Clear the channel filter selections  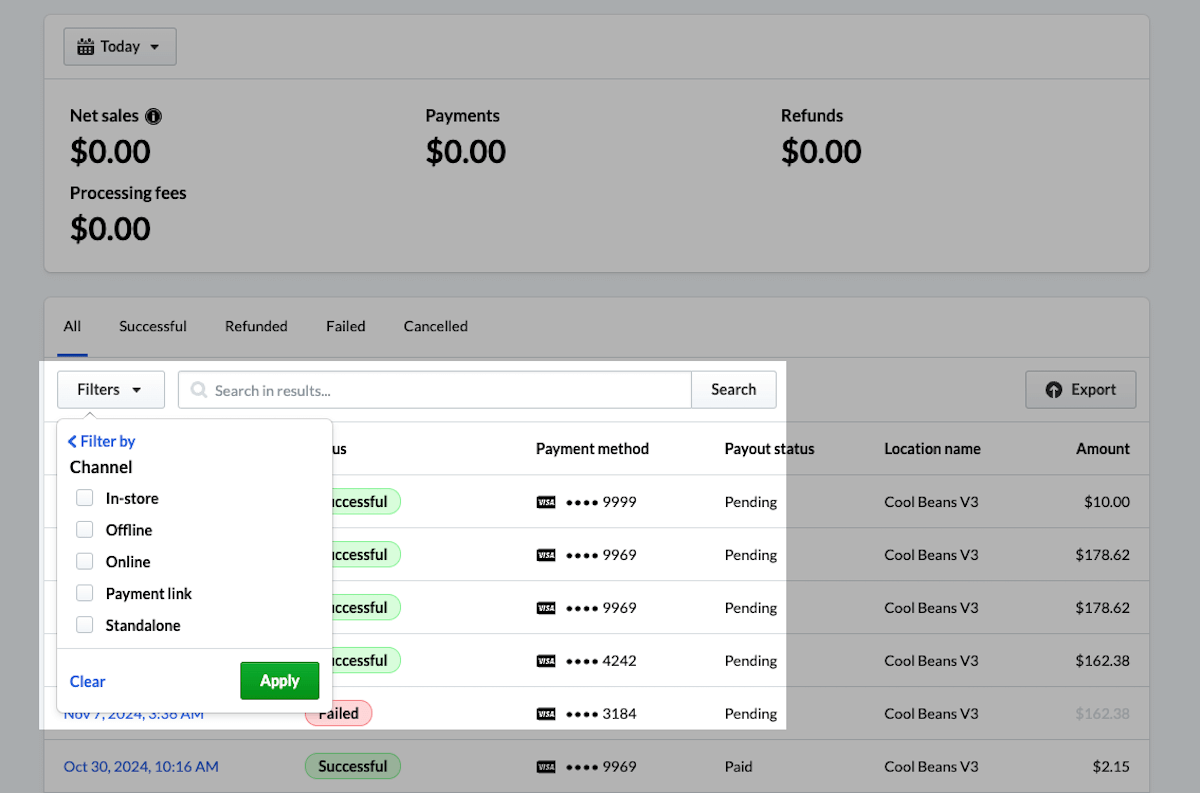pyautogui.click(x=87, y=681)
